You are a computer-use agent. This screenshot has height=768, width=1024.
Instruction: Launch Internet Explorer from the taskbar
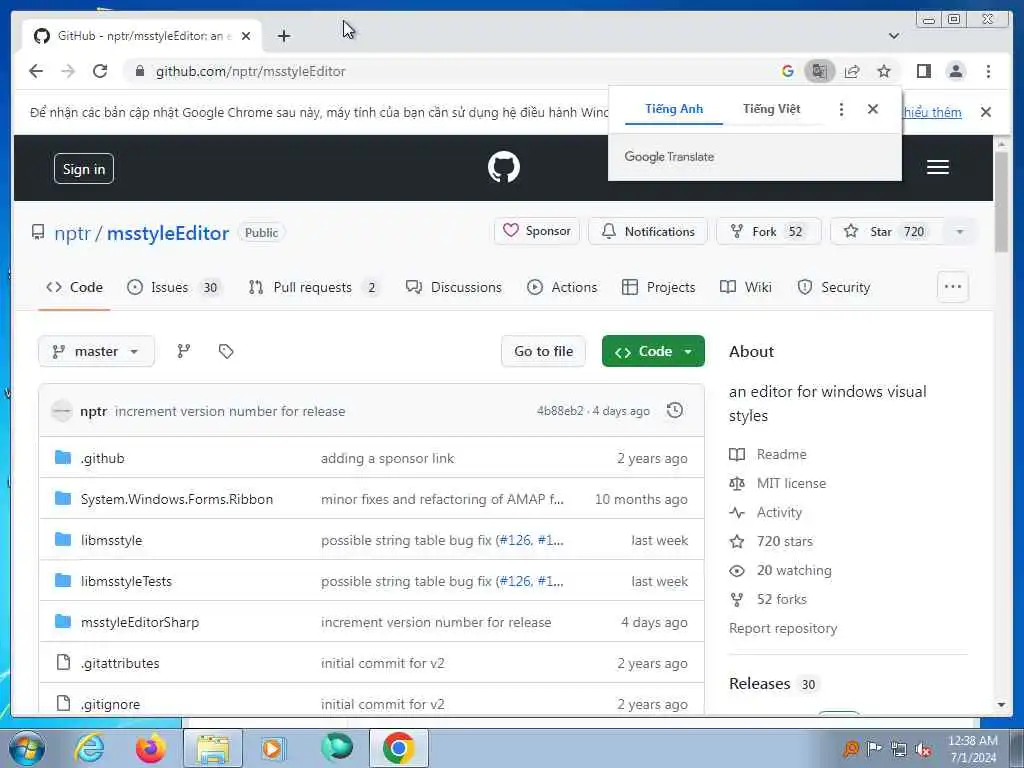(89, 748)
